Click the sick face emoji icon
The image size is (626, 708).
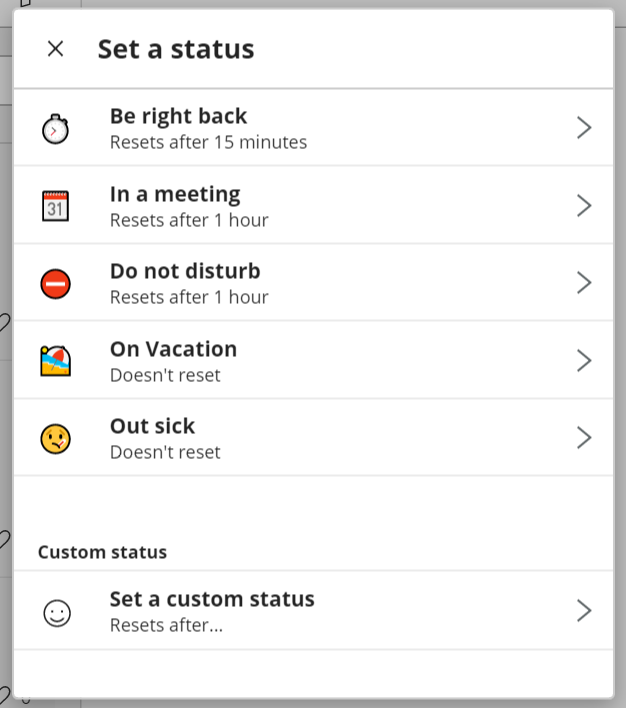pyautogui.click(x=56, y=439)
